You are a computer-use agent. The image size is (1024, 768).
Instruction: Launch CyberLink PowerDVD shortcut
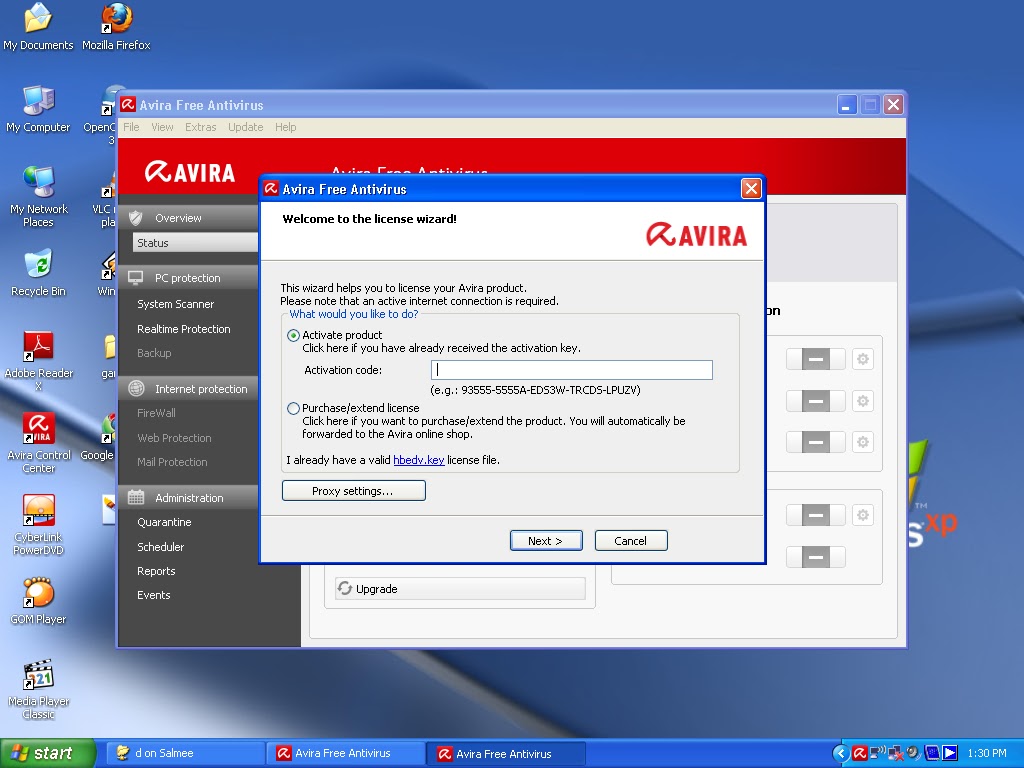[x=38, y=526]
